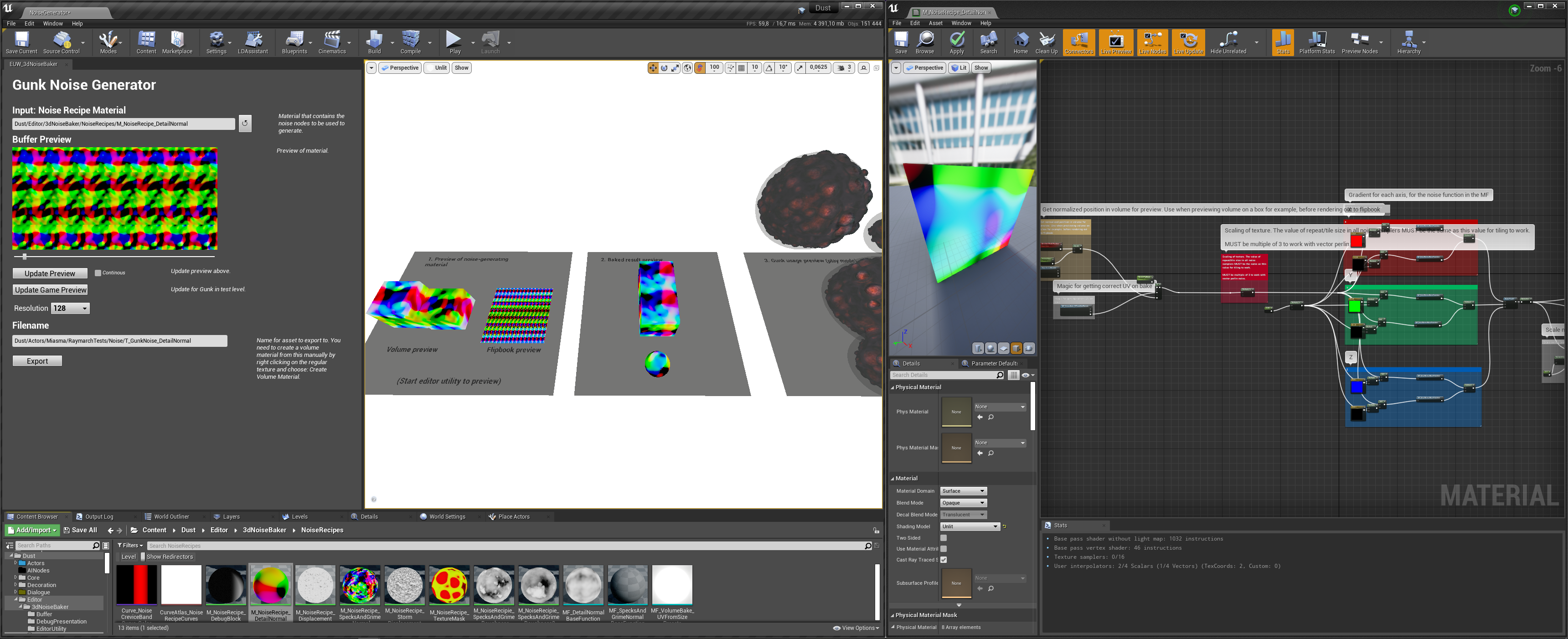Enable the Use Material Attributes checkbox
This screenshot has width=1568, height=639.
[944, 549]
